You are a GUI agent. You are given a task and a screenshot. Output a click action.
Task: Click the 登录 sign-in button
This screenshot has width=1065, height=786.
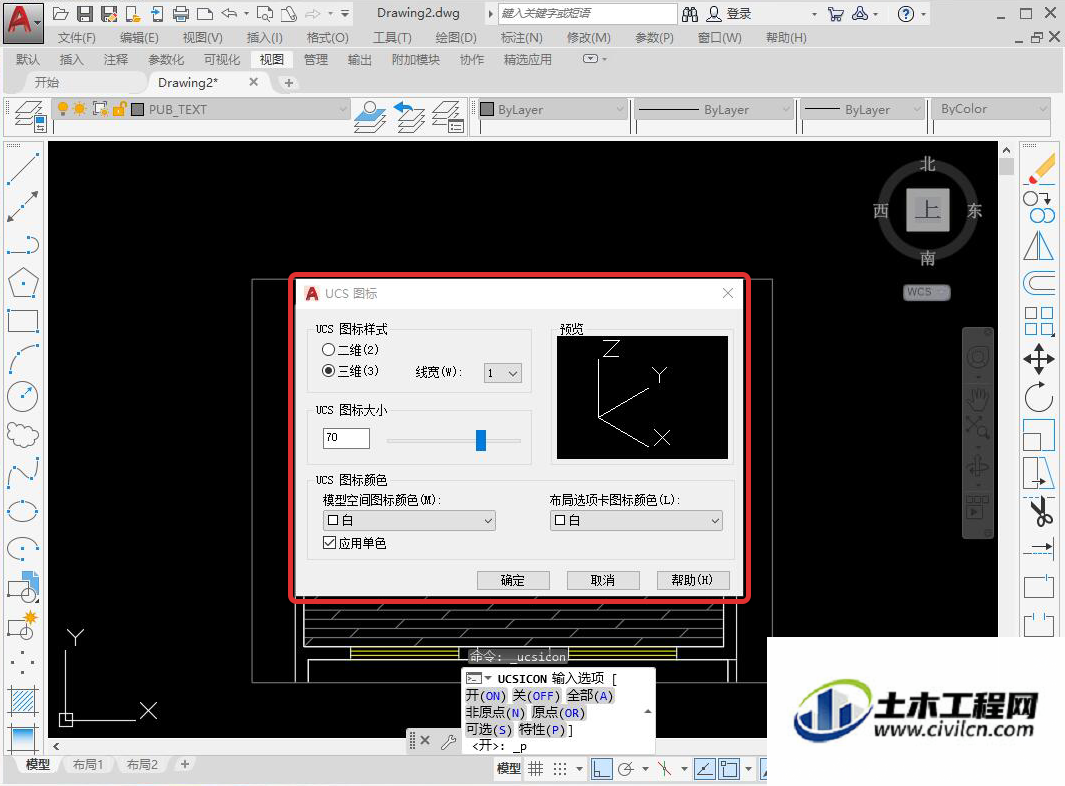coord(729,14)
